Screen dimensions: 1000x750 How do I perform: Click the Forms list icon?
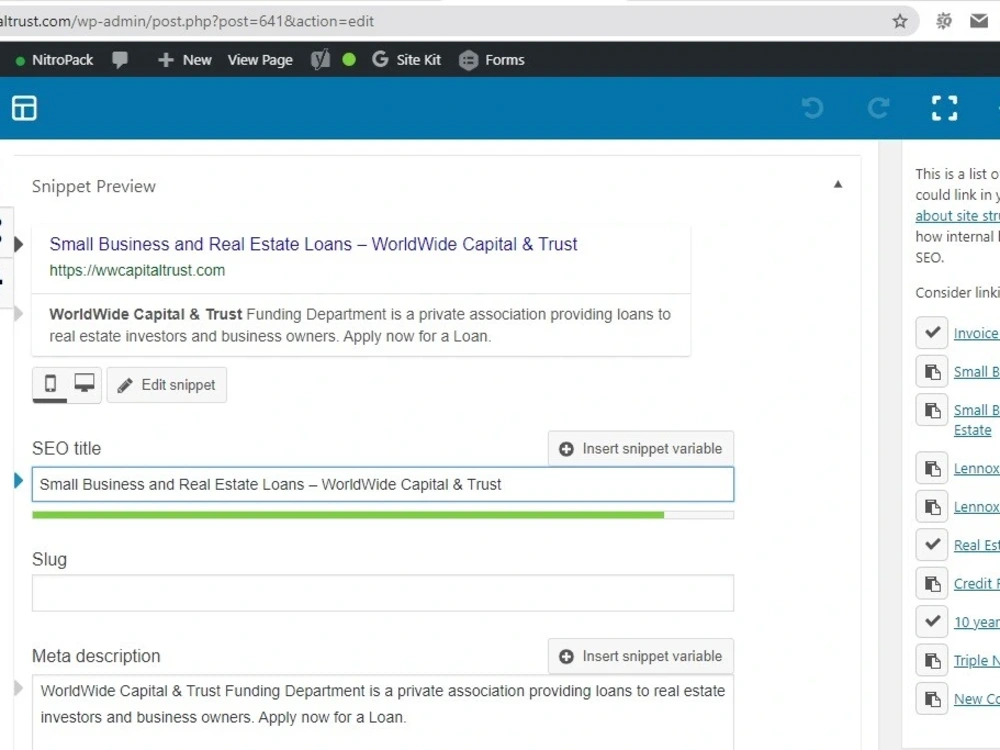click(468, 60)
